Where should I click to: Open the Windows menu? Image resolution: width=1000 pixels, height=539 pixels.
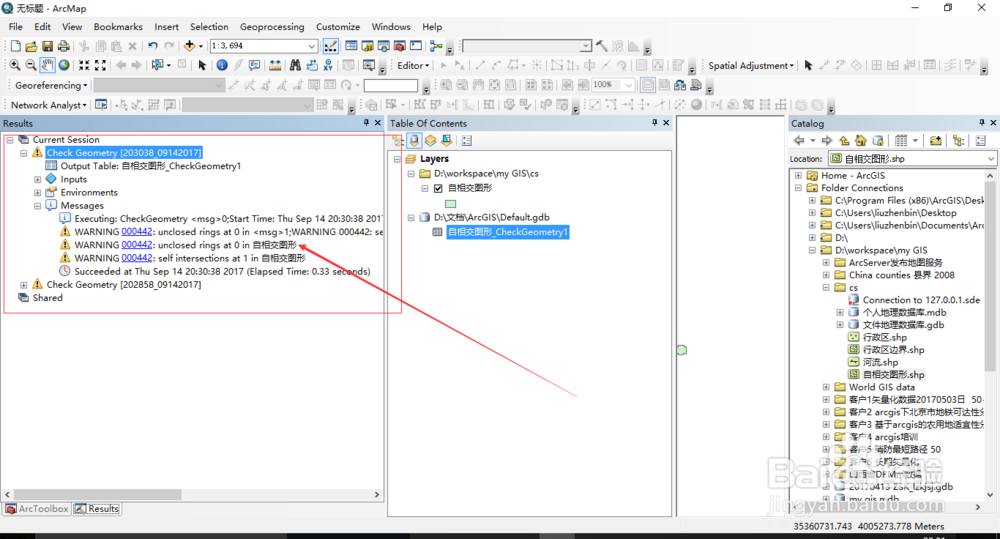391,27
